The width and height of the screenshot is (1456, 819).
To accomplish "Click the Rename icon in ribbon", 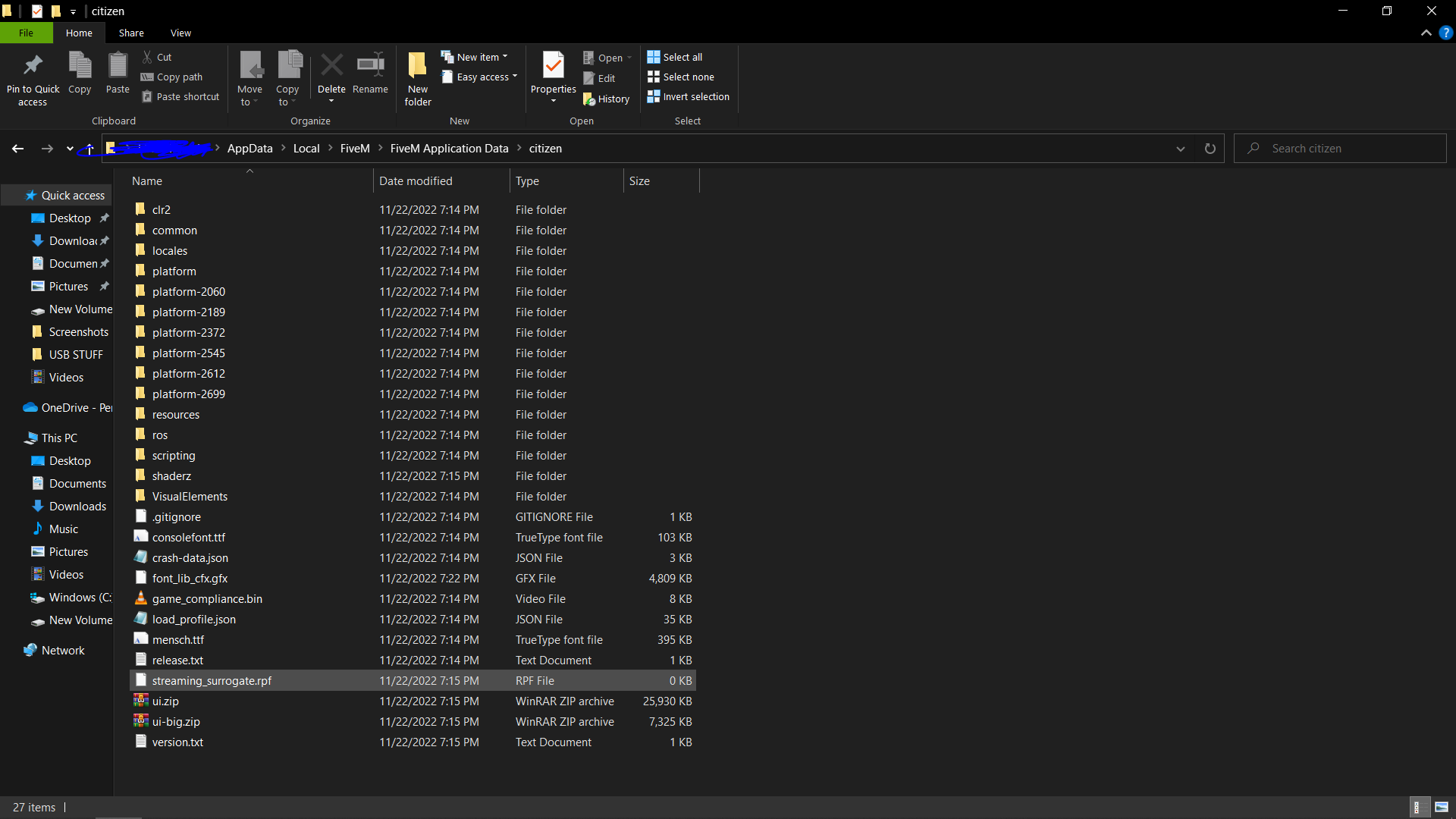I will (370, 66).
